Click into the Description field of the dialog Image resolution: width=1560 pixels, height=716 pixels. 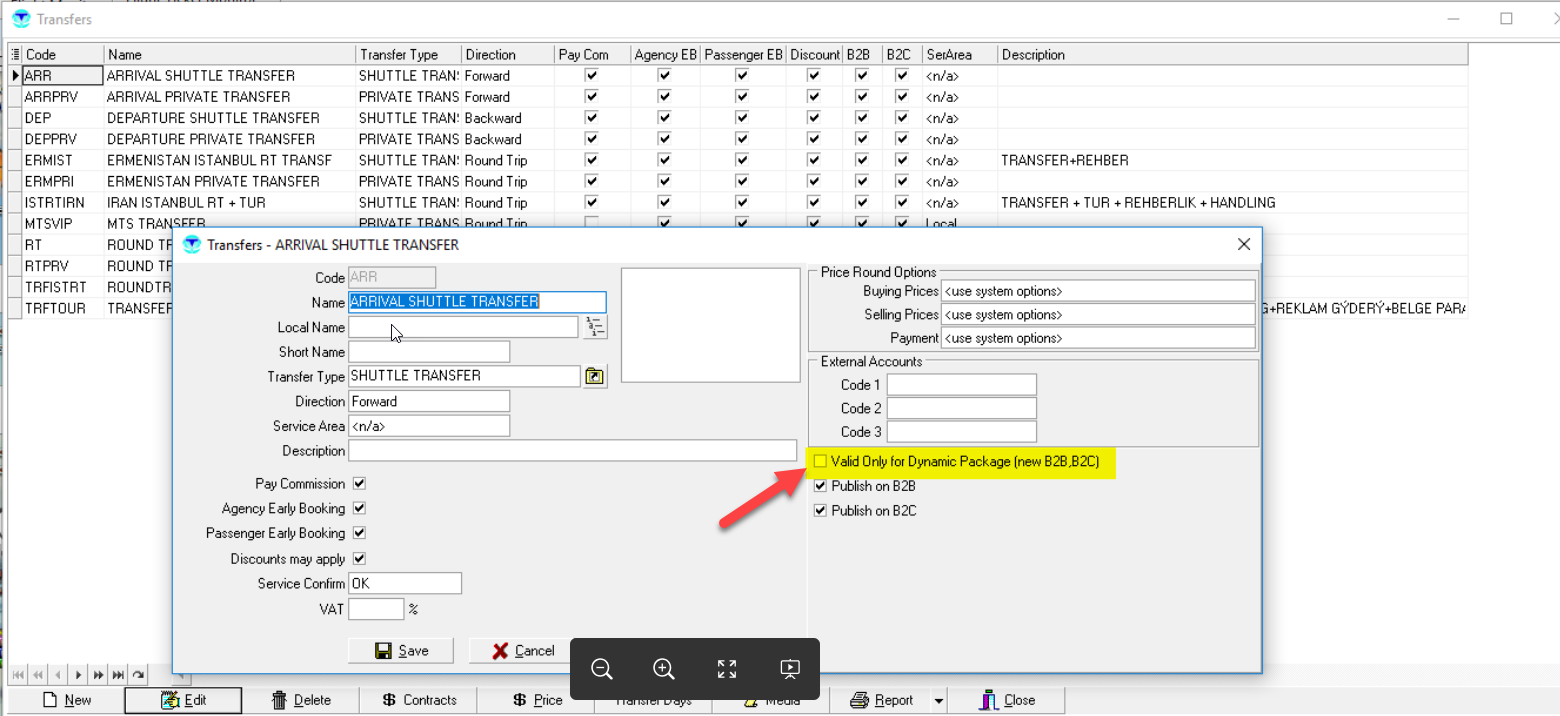click(x=572, y=451)
